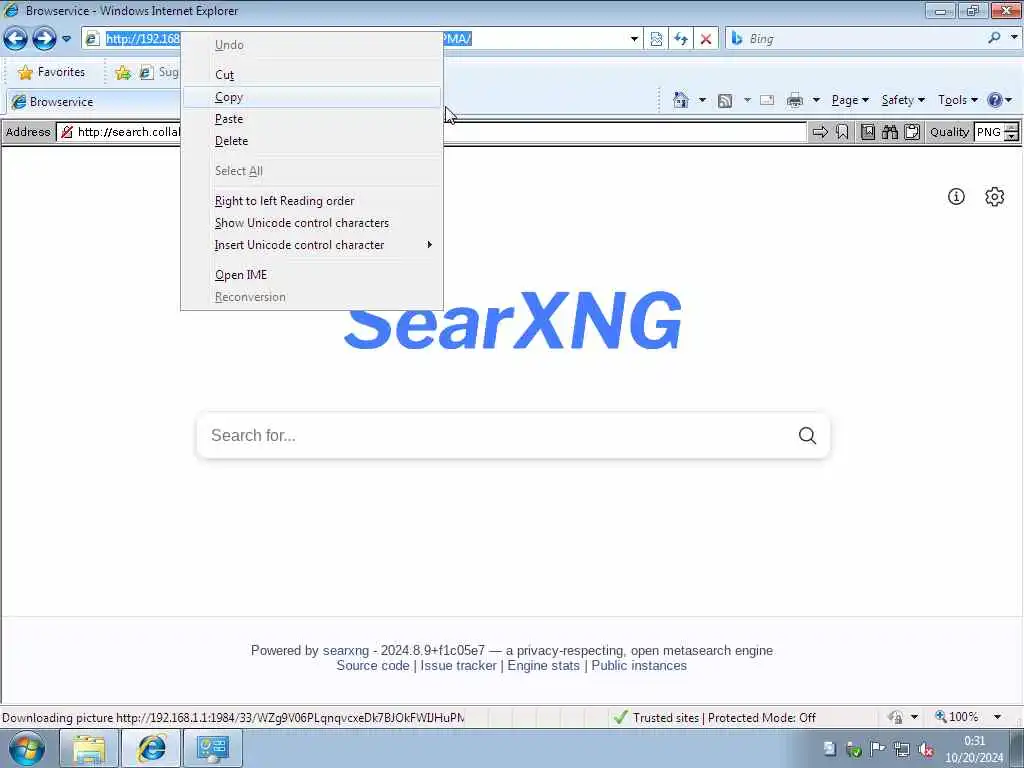Click the Internet Explorer taskbar button
This screenshot has height=768, width=1024.
(152, 749)
